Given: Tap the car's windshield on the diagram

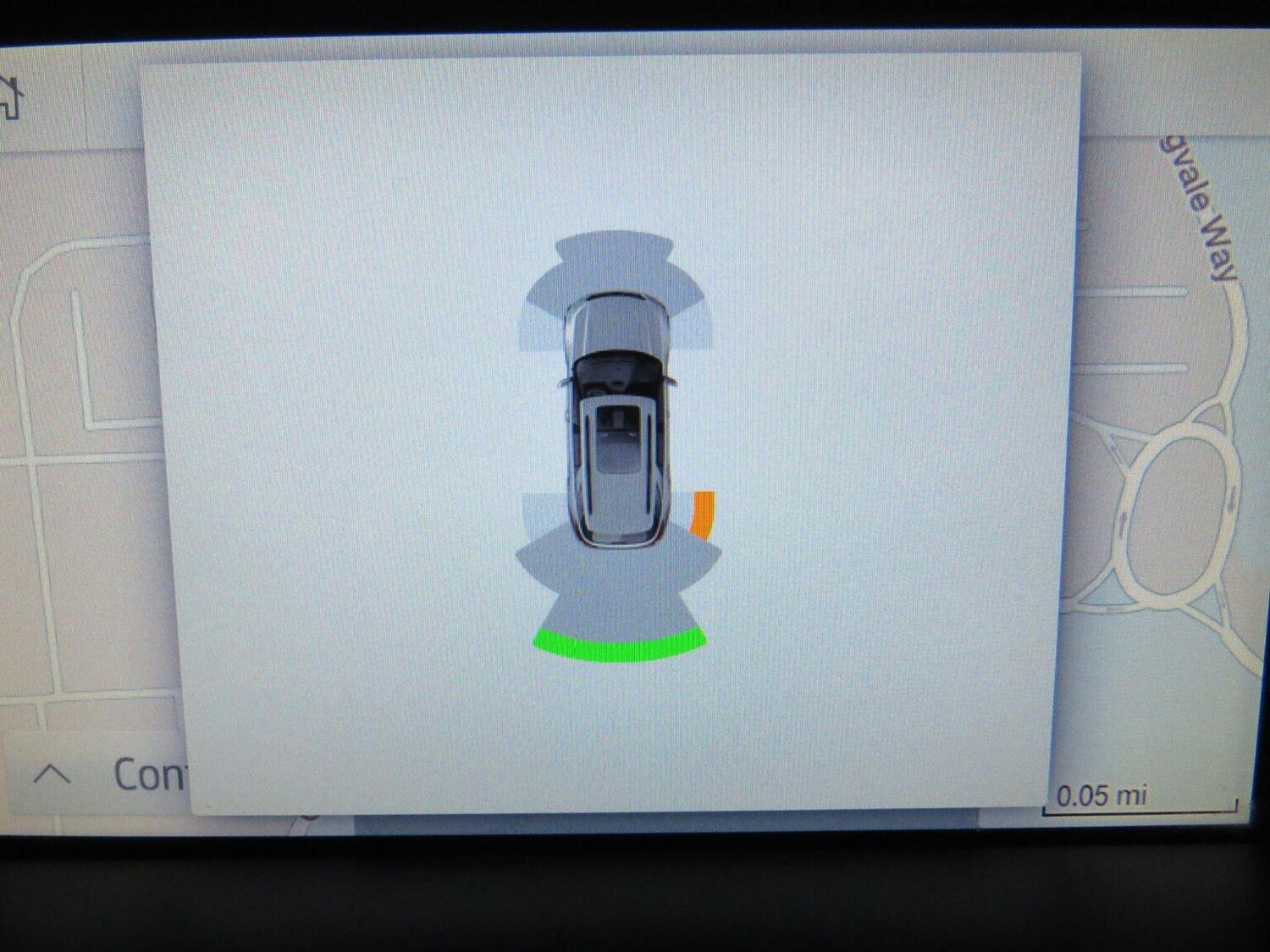Looking at the screenshot, I should point(616,371).
